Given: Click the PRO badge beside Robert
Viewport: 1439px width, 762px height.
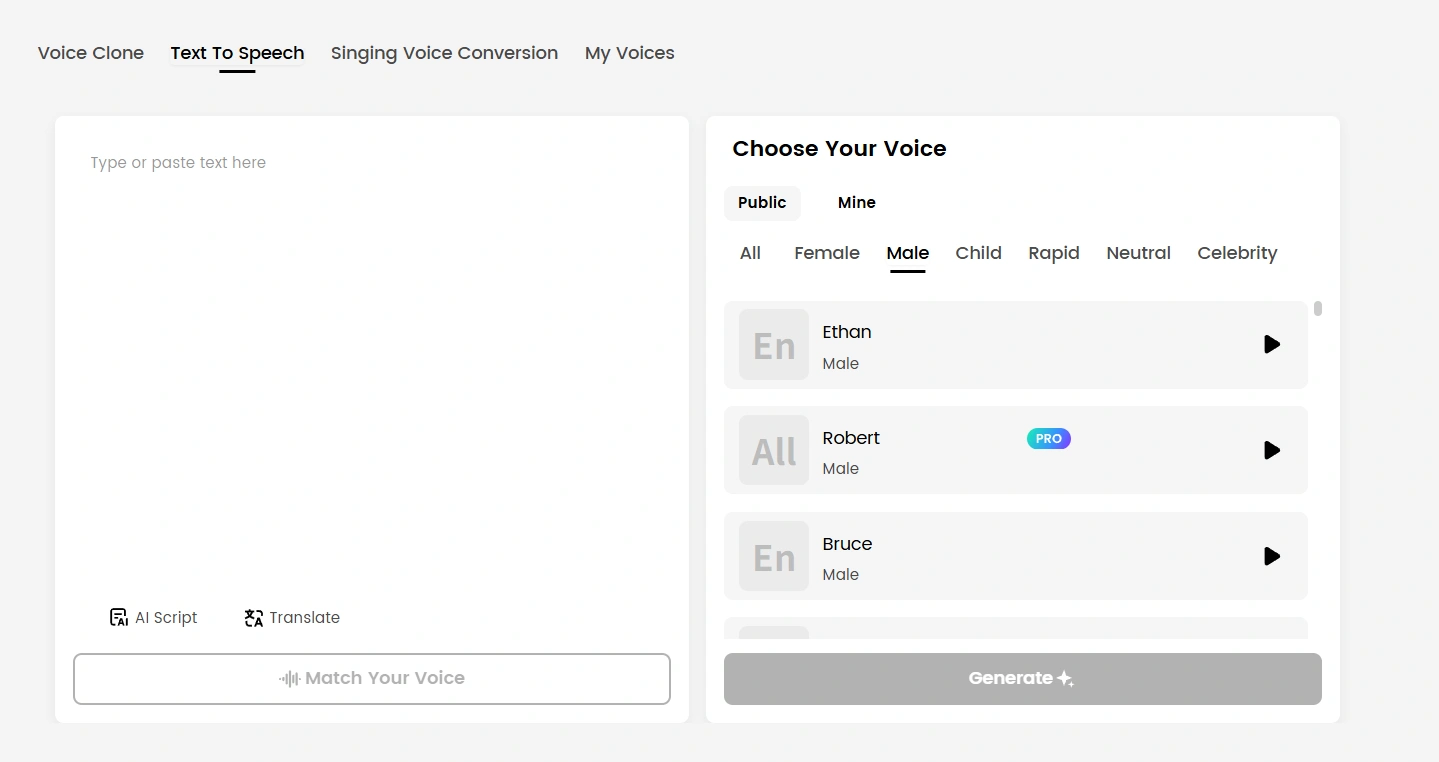Looking at the screenshot, I should [1048, 438].
